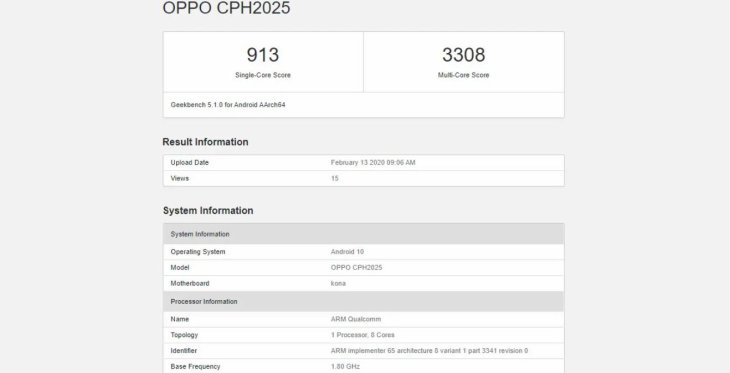Click the Identifier label
The image size is (730, 373).
coord(184,351)
